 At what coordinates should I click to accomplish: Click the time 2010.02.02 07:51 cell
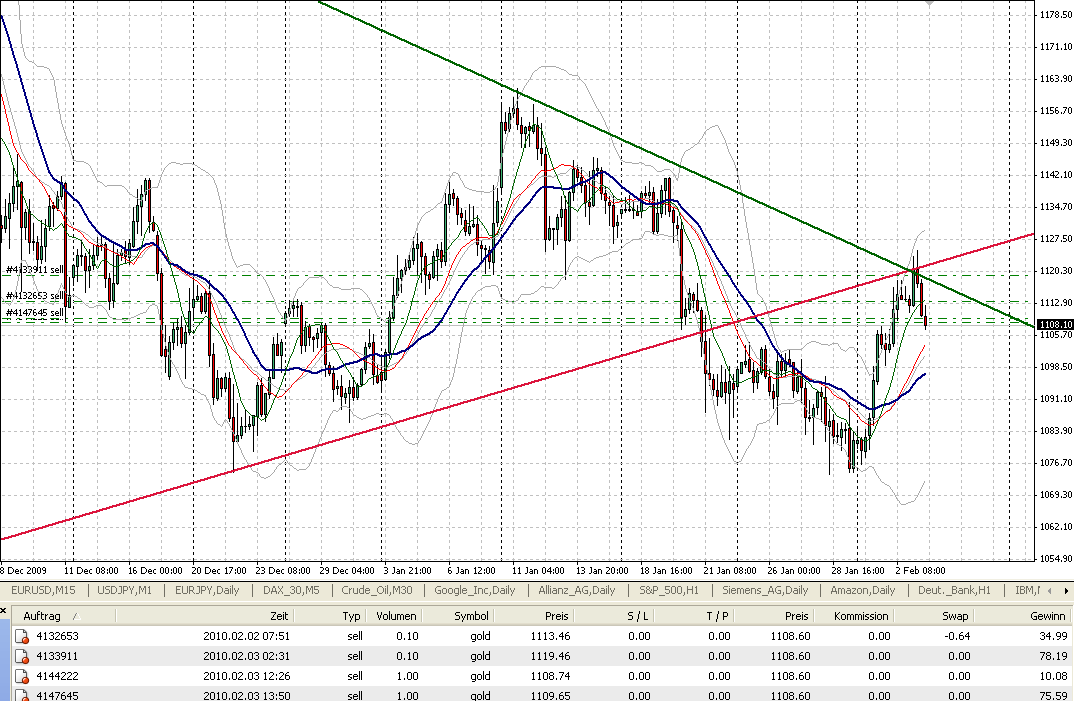click(247, 637)
